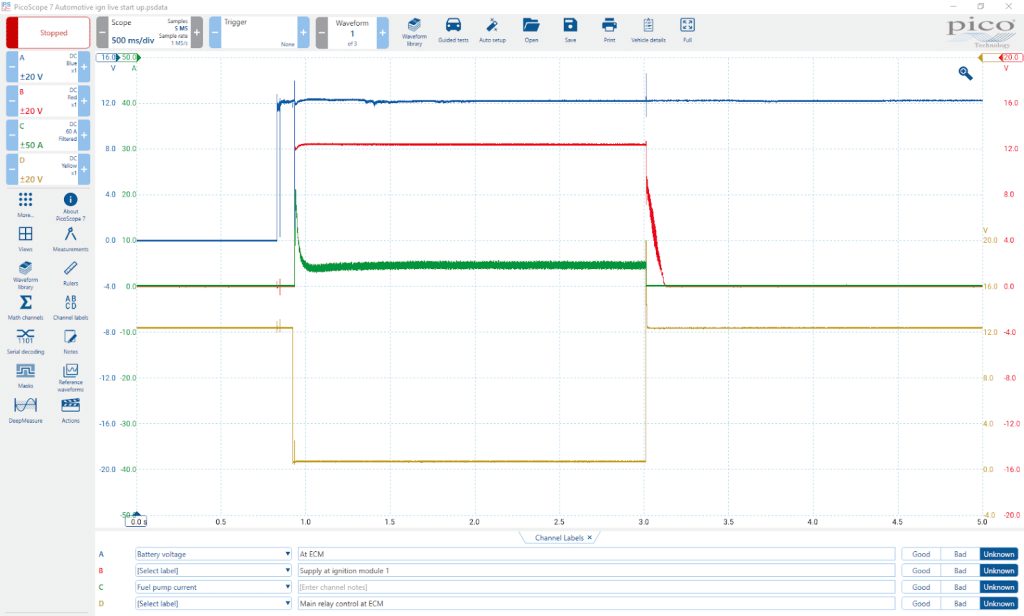Open Serial decoding tool
The width and height of the screenshot is (1024, 616).
25,342
